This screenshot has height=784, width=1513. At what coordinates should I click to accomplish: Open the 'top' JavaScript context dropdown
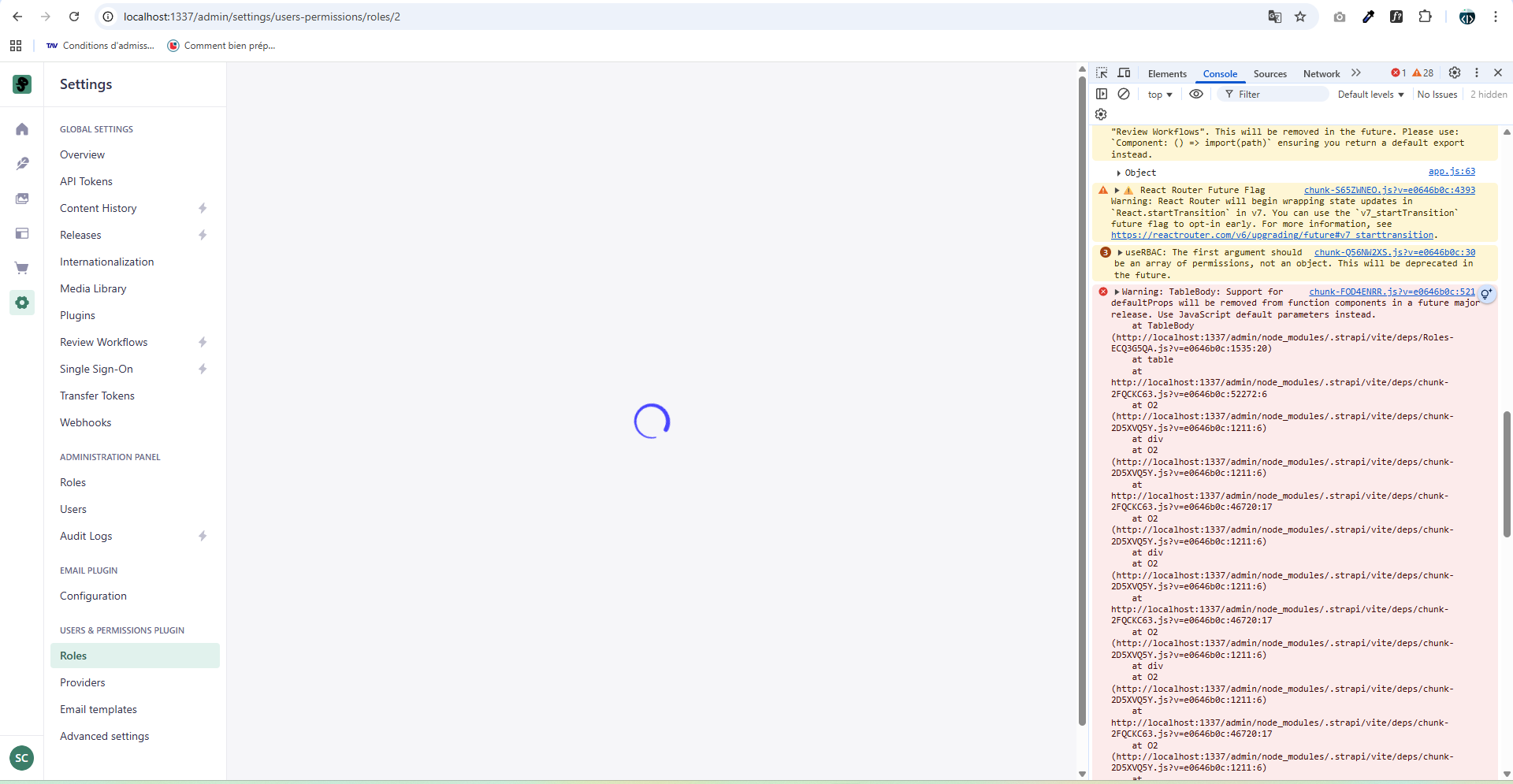[1159, 95]
